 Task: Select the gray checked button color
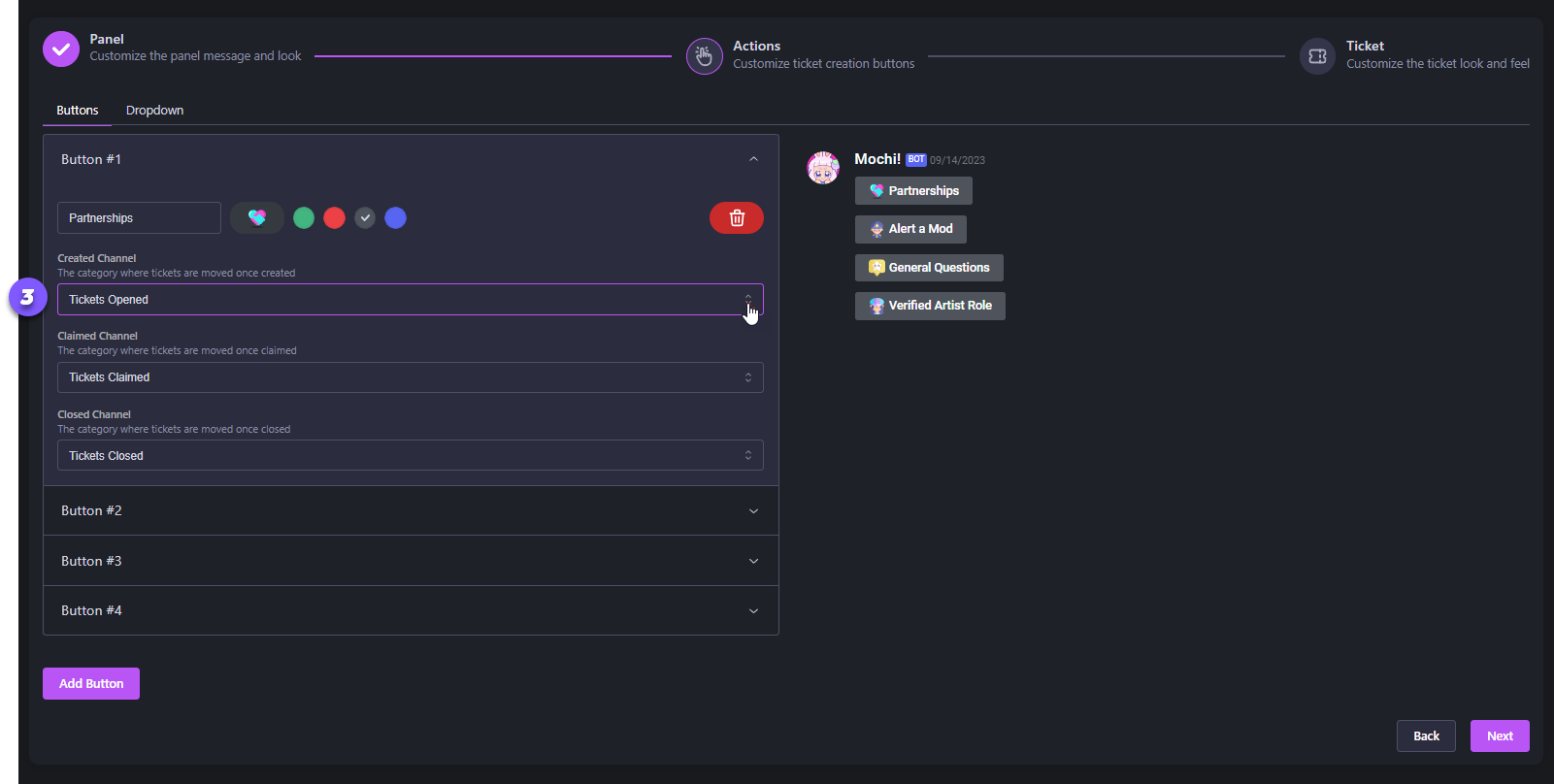[x=365, y=218]
